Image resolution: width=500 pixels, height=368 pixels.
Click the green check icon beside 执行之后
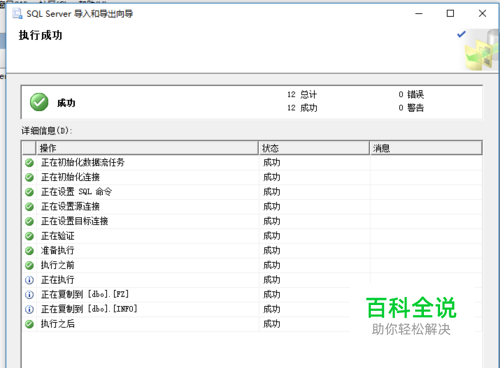[x=29, y=324]
